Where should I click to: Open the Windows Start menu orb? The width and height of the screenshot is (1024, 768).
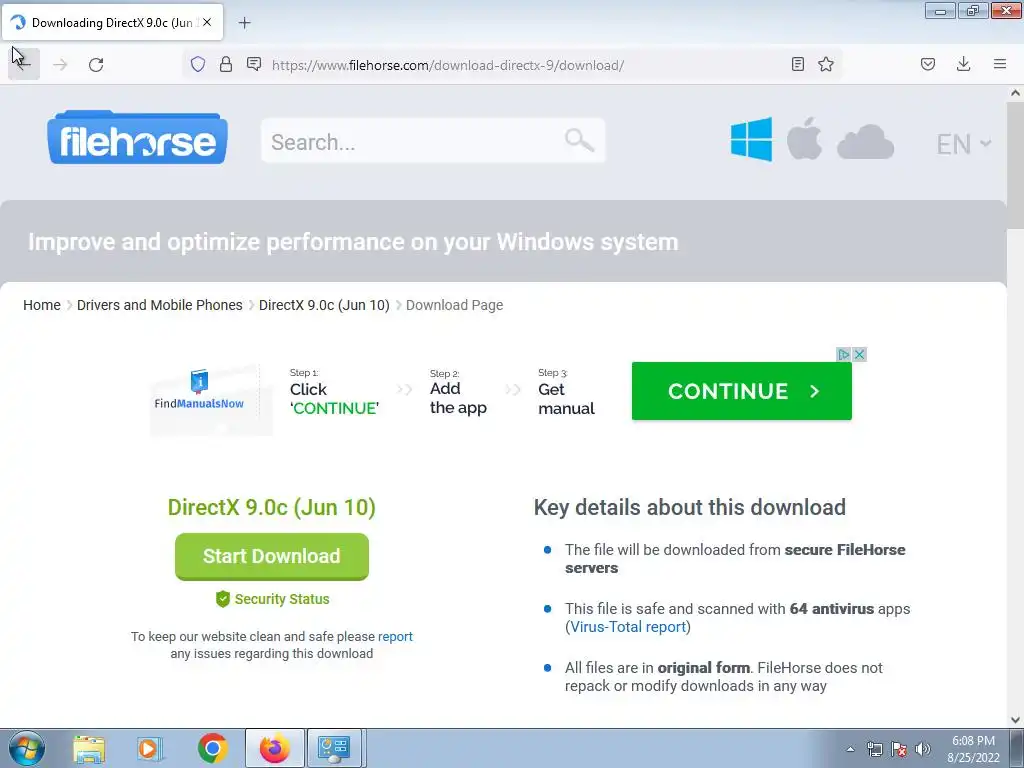[27, 748]
